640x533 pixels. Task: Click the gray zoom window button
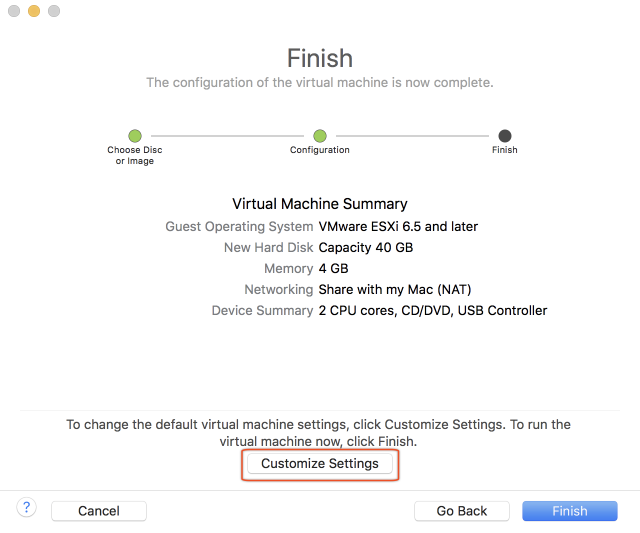[x=54, y=11]
